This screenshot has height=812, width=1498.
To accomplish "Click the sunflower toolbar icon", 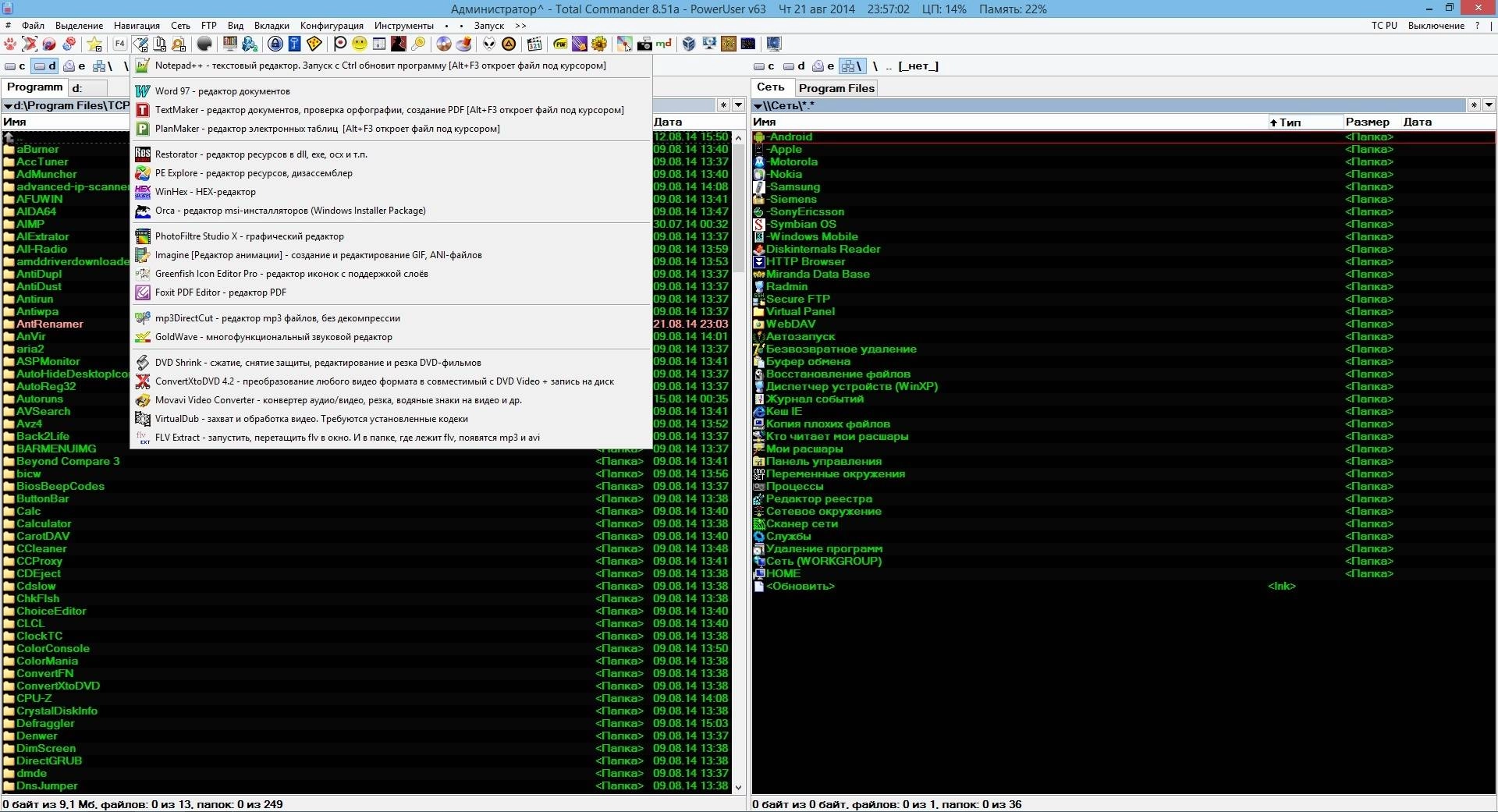I will point(599,44).
